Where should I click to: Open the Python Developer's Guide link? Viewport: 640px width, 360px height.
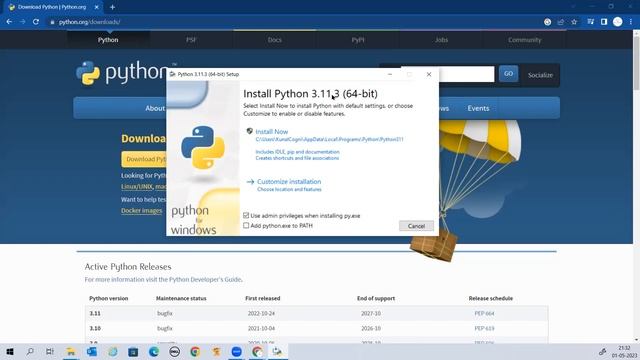pos(205,280)
